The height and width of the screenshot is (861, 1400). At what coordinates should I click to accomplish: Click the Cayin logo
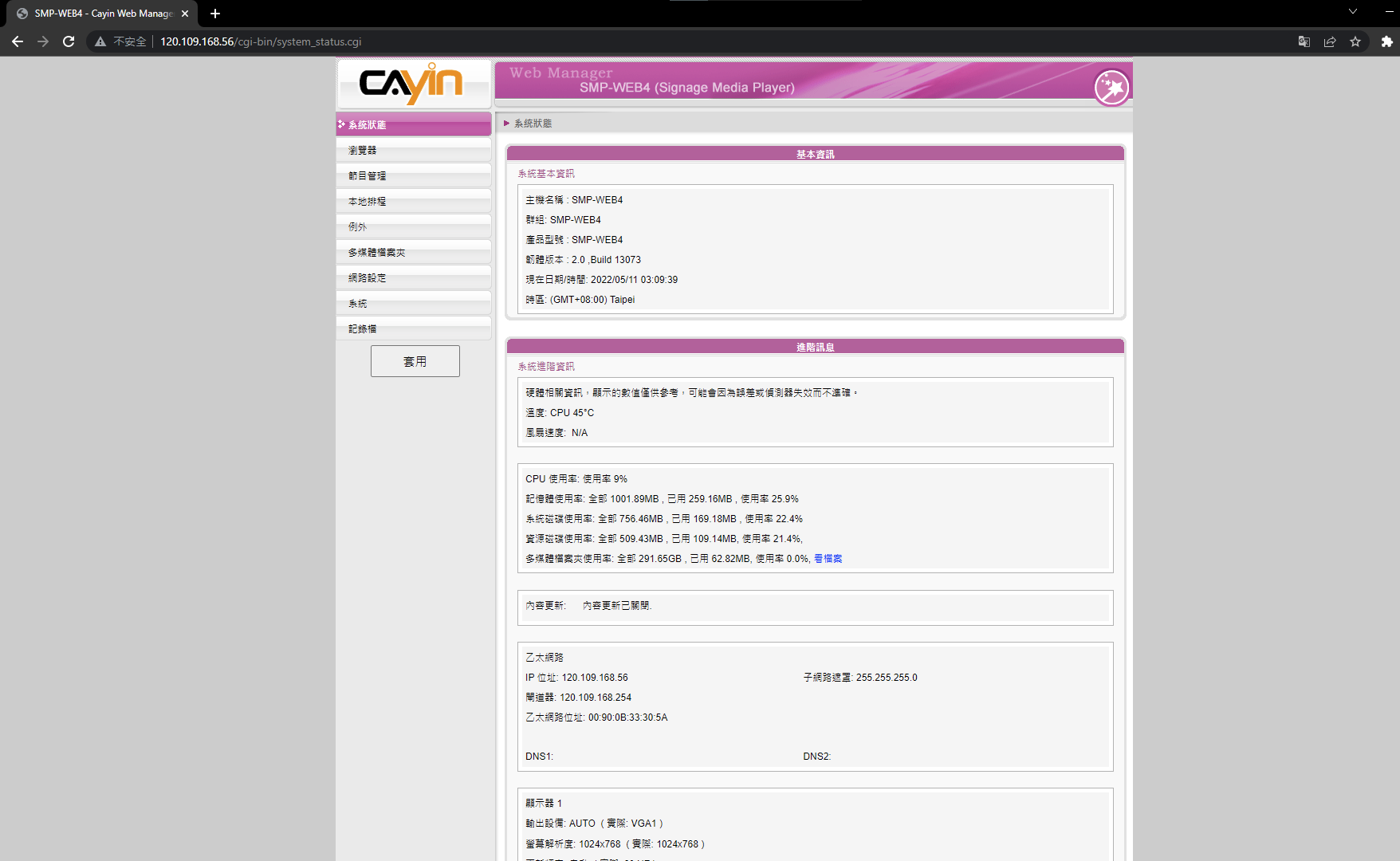412,84
